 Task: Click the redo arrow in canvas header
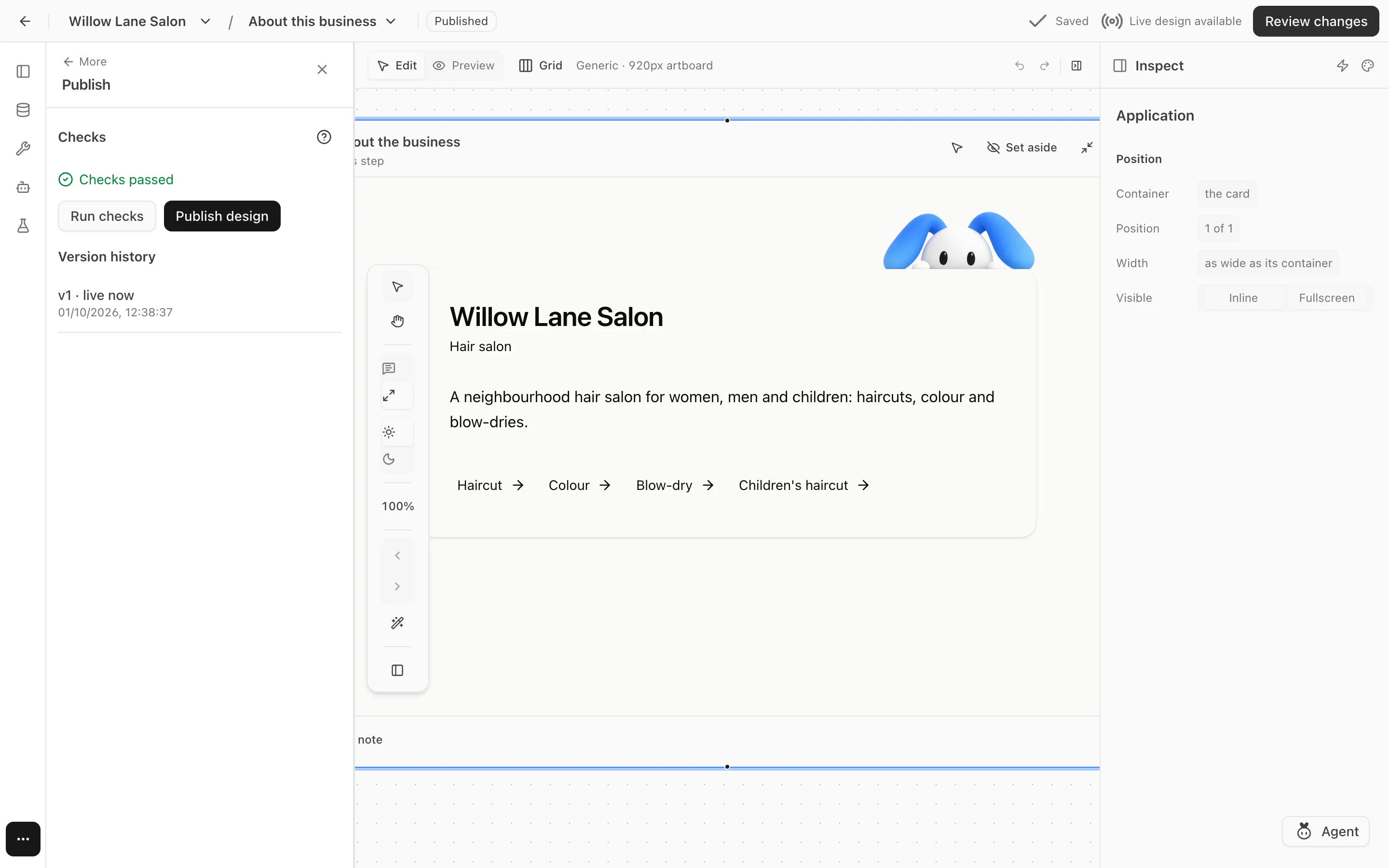[x=1045, y=66]
